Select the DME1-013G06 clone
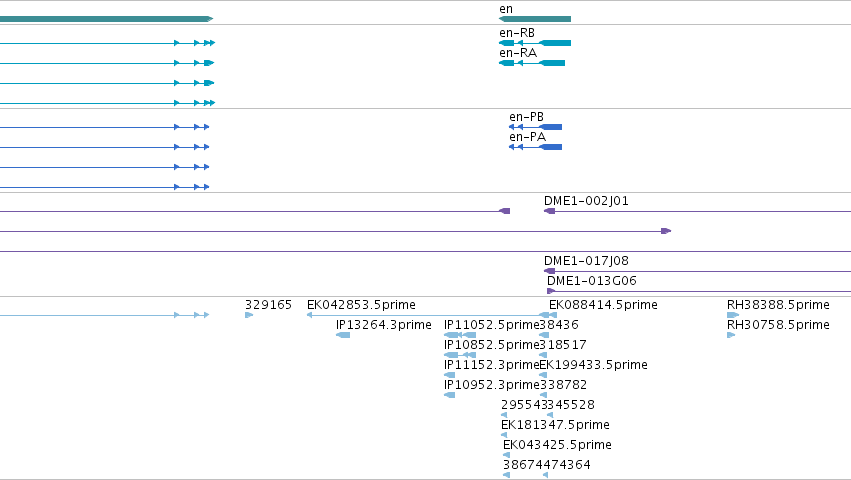This screenshot has width=851, height=480. pos(699,292)
